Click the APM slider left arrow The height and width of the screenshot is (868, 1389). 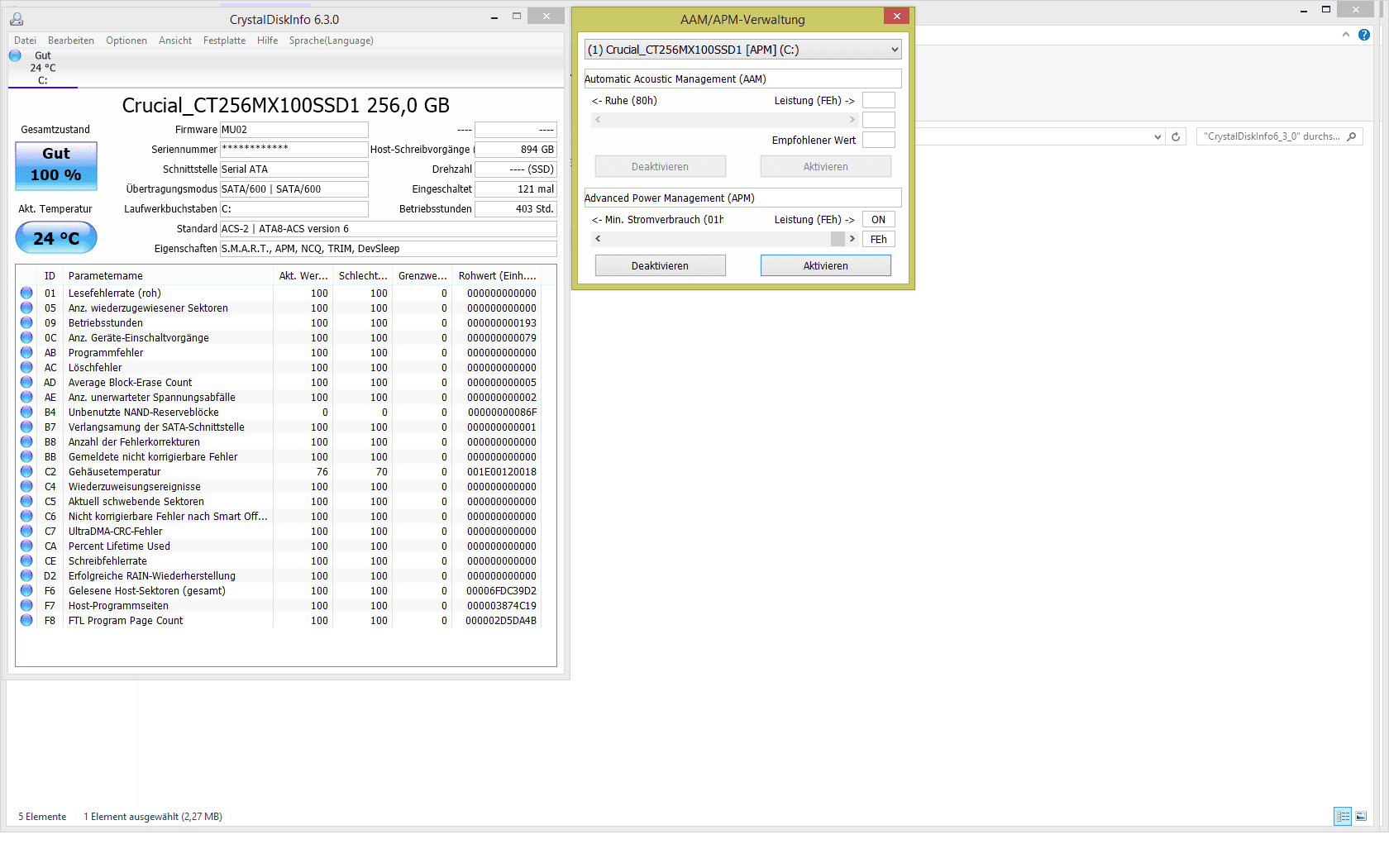(x=598, y=239)
